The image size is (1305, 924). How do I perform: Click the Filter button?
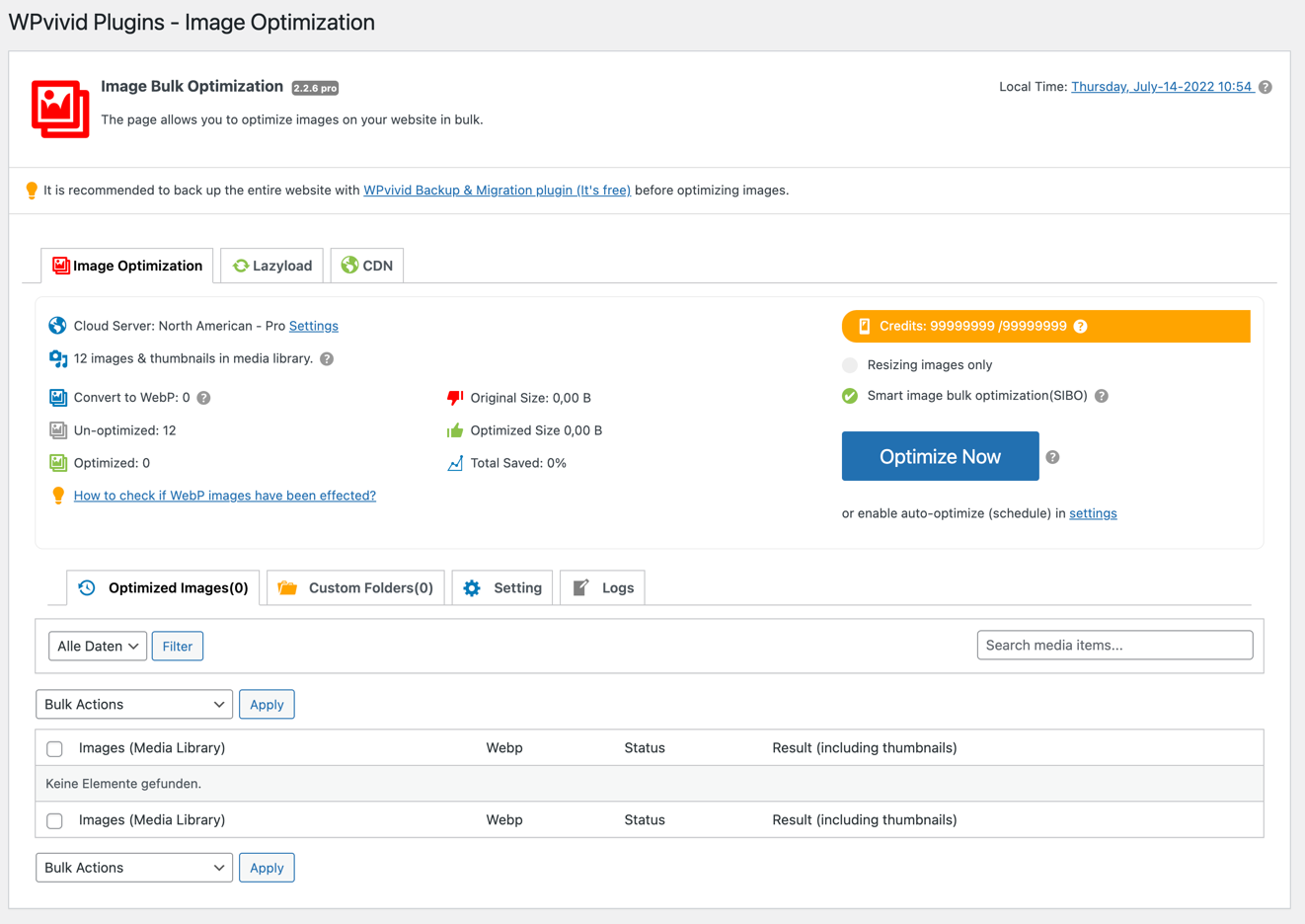tap(178, 646)
